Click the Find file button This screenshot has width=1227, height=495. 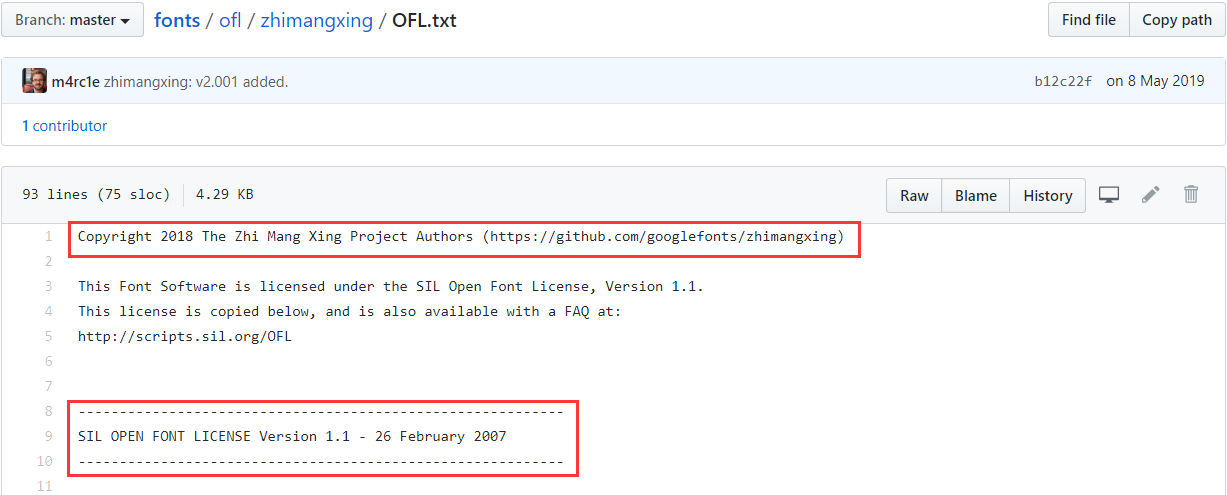[1089, 20]
